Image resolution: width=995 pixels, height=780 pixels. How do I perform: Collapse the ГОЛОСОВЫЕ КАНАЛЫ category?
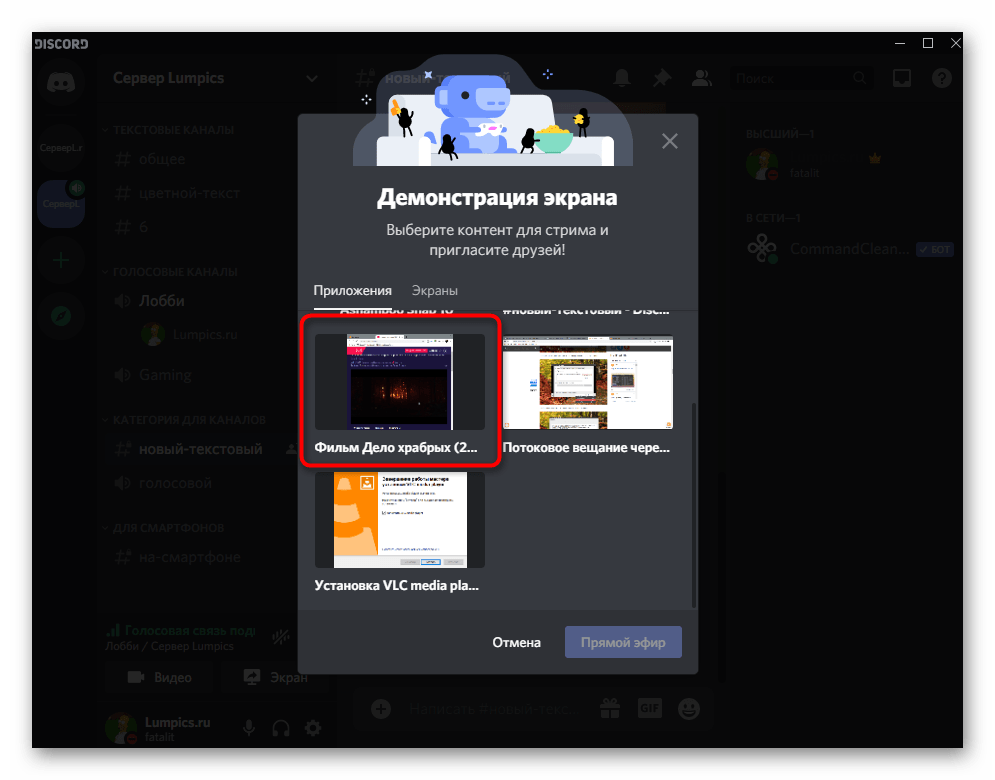[174, 272]
